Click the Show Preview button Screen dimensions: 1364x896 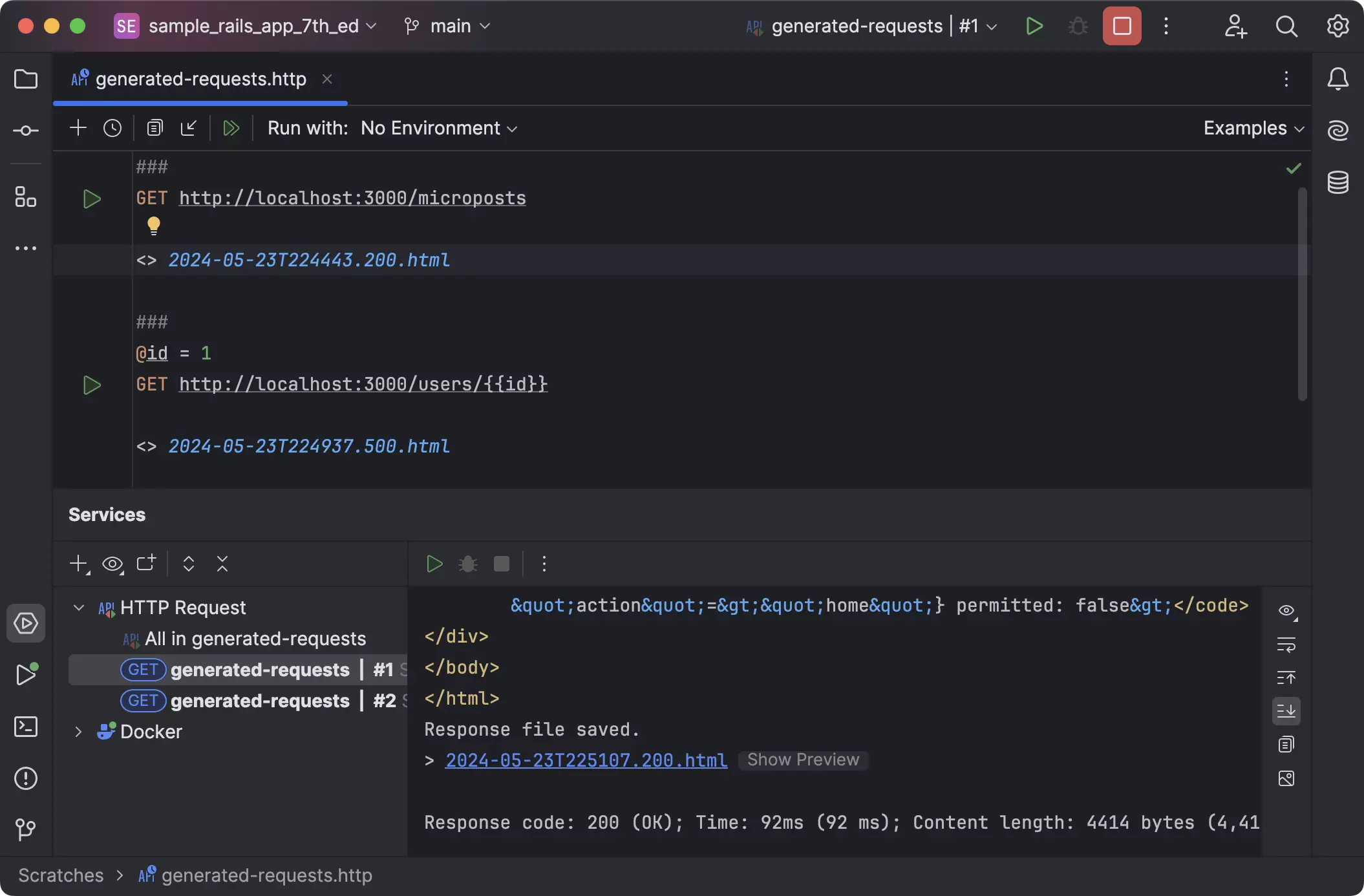click(x=803, y=760)
